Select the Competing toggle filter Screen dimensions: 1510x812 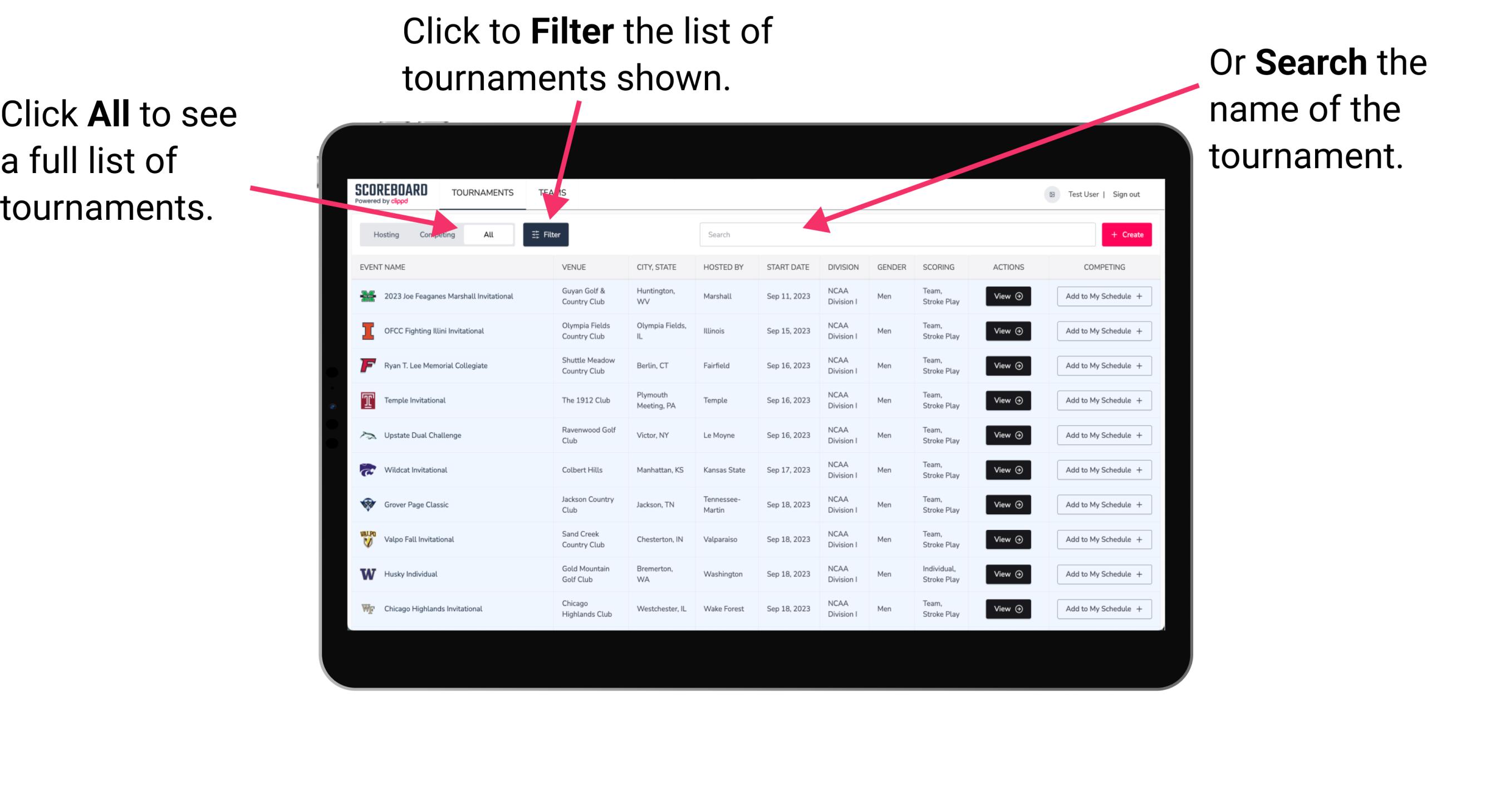pos(435,234)
